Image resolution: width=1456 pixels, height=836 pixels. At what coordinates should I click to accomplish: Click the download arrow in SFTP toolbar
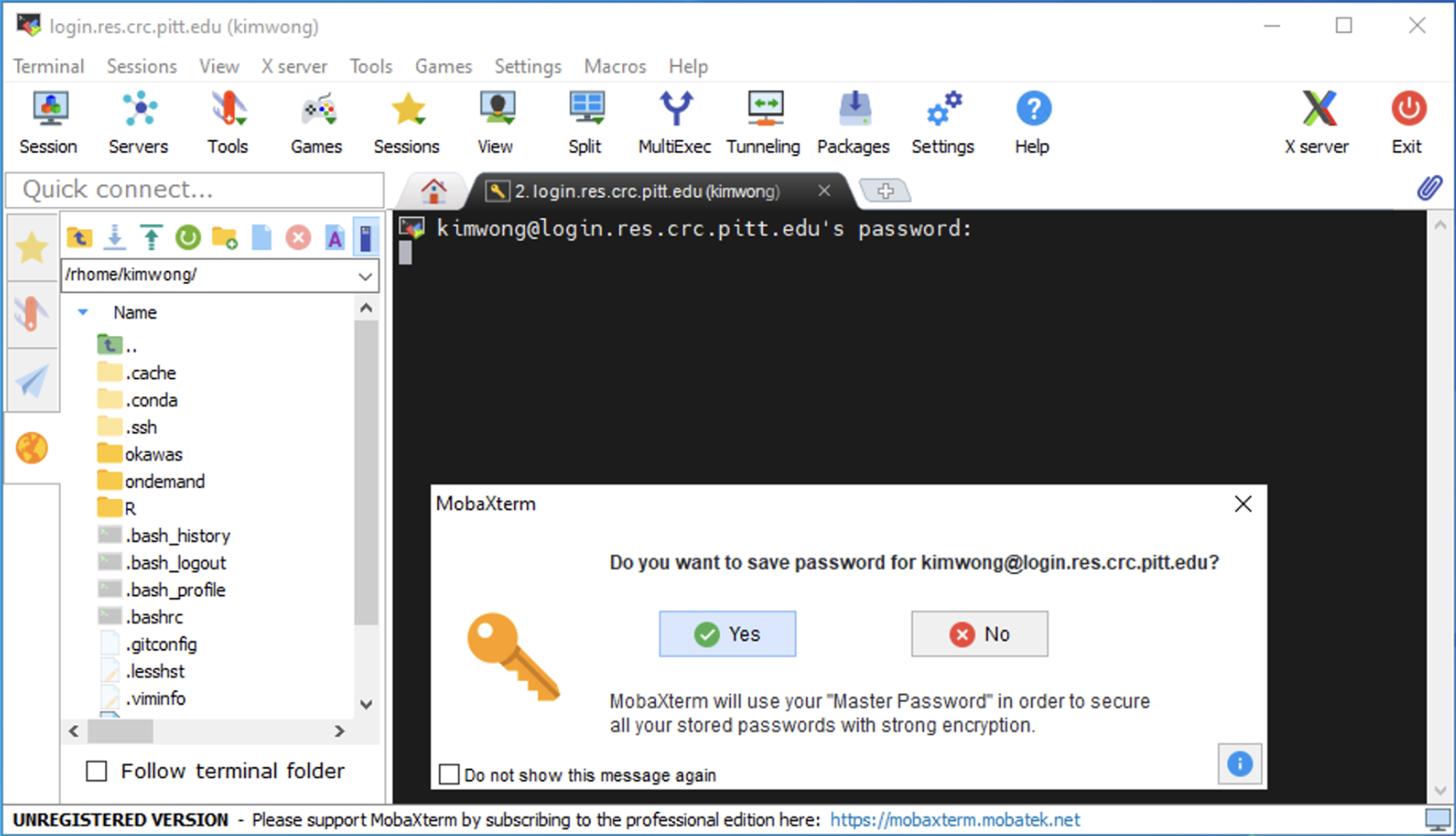[115, 237]
